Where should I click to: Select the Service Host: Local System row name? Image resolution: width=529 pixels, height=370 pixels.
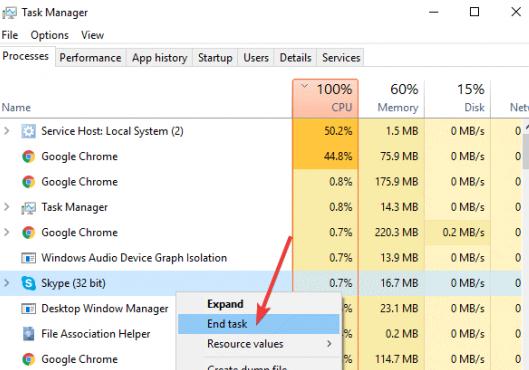pyautogui.click(x=112, y=131)
